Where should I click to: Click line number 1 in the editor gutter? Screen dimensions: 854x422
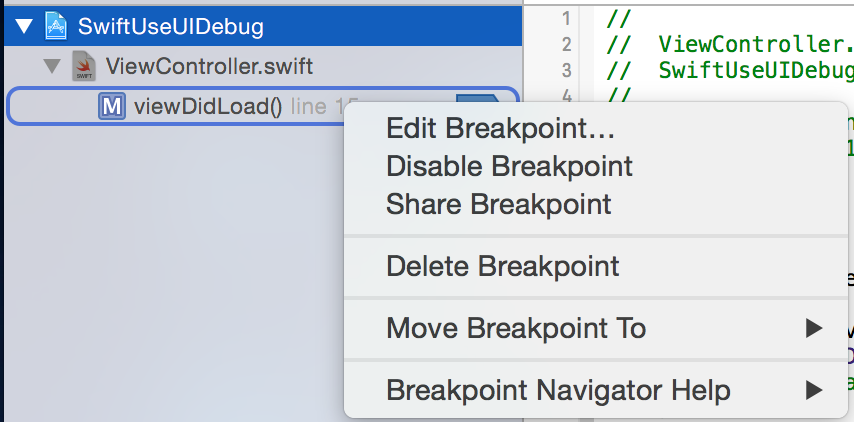567,19
